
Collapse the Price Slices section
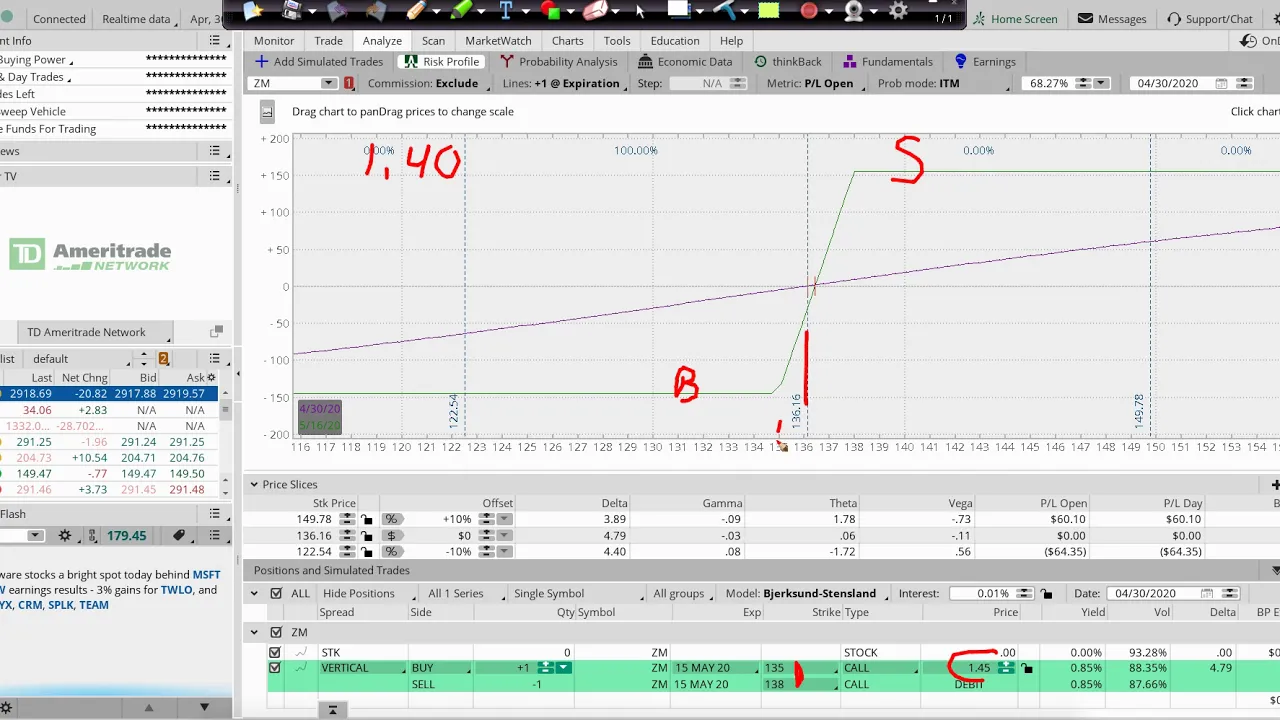(x=254, y=484)
